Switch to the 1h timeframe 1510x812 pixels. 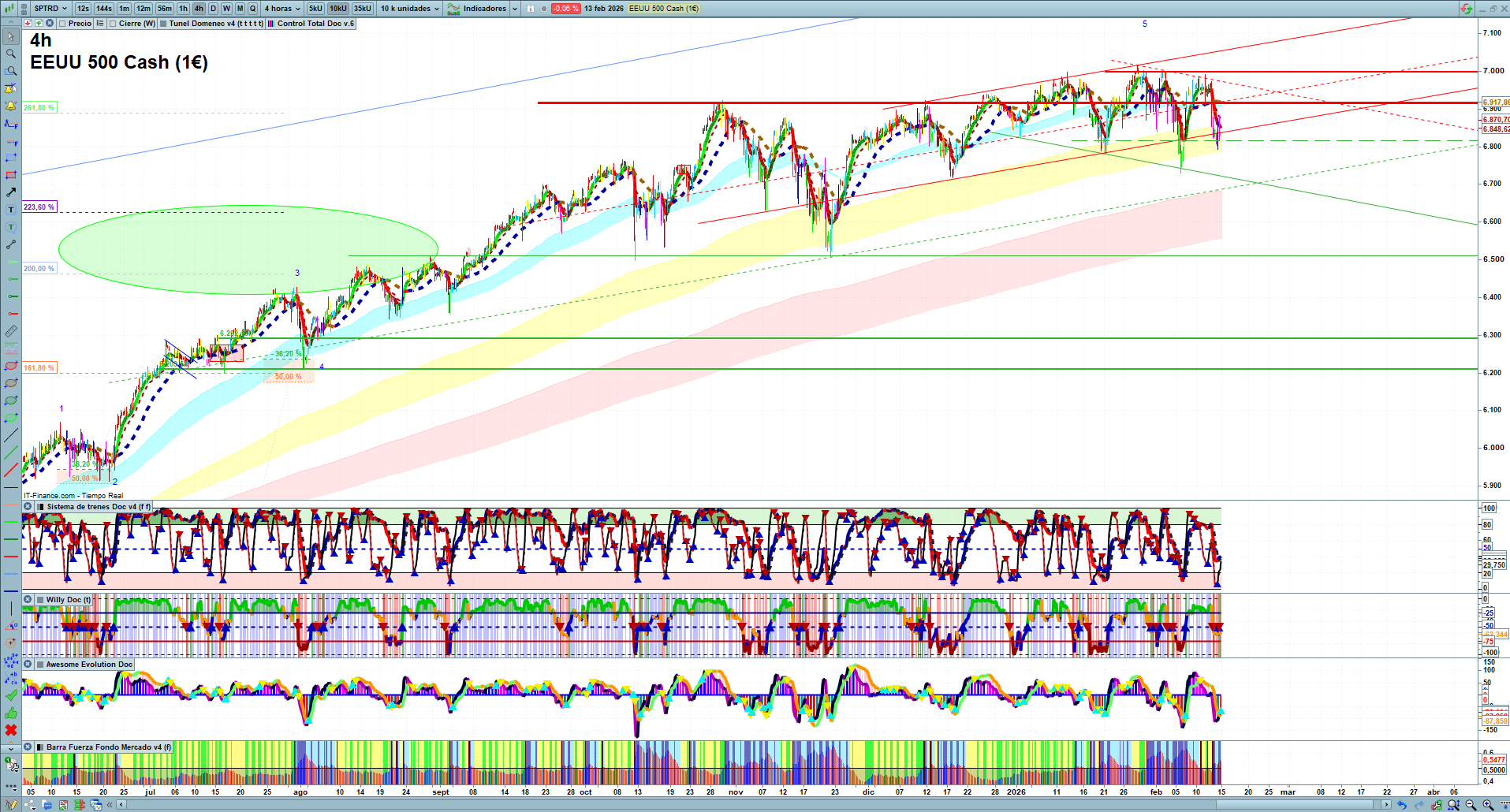[183, 9]
